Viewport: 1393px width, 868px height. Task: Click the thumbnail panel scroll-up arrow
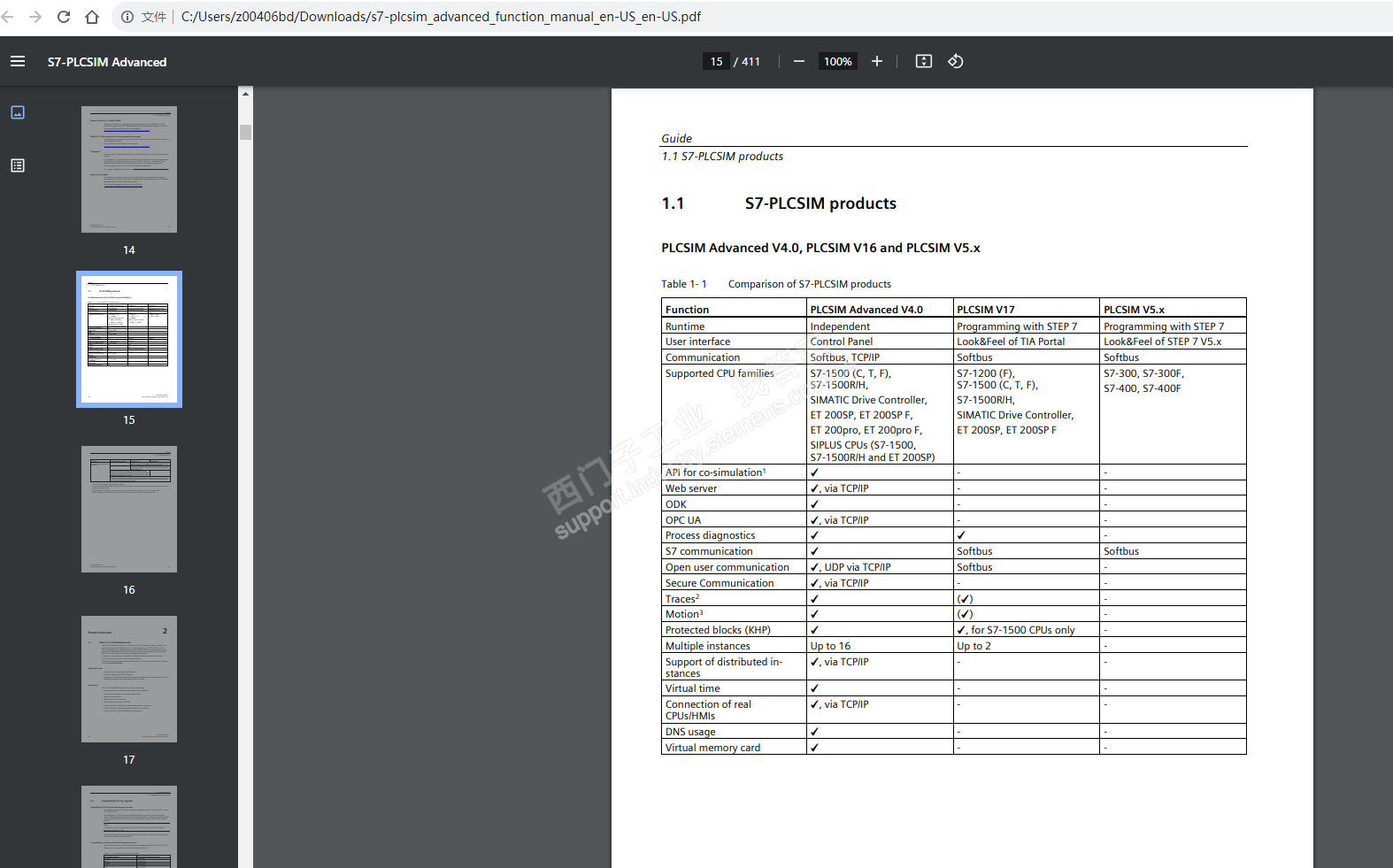click(246, 93)
